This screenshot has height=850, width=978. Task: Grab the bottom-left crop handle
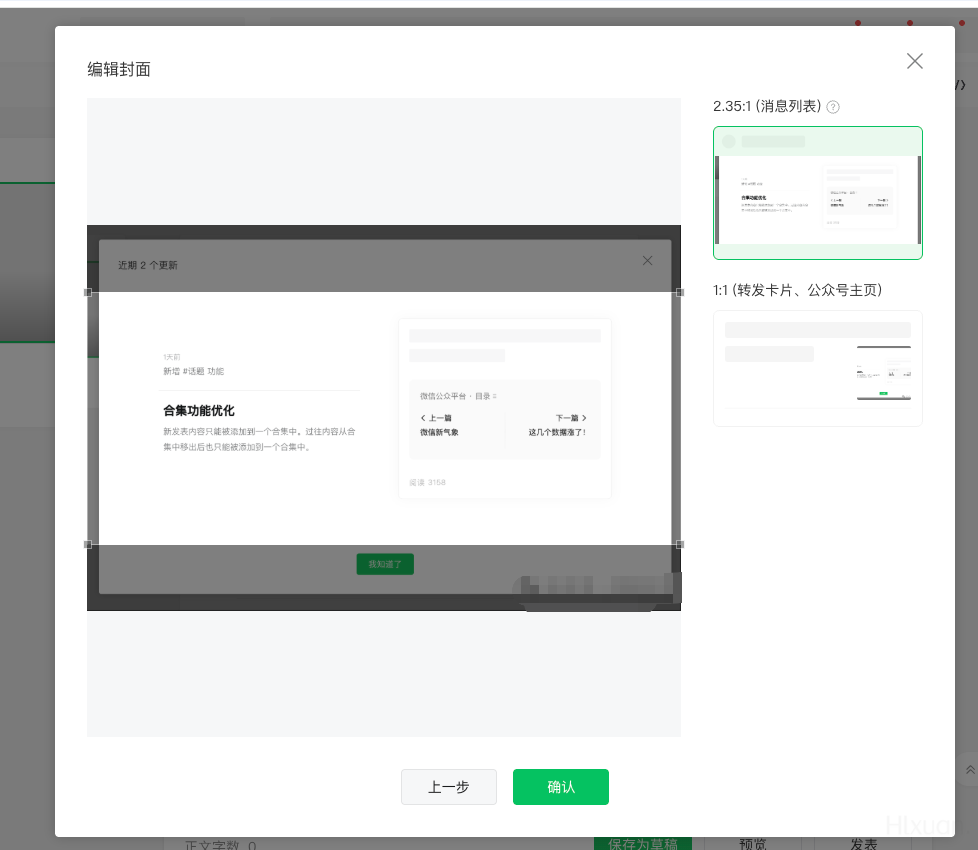point(88,544)
